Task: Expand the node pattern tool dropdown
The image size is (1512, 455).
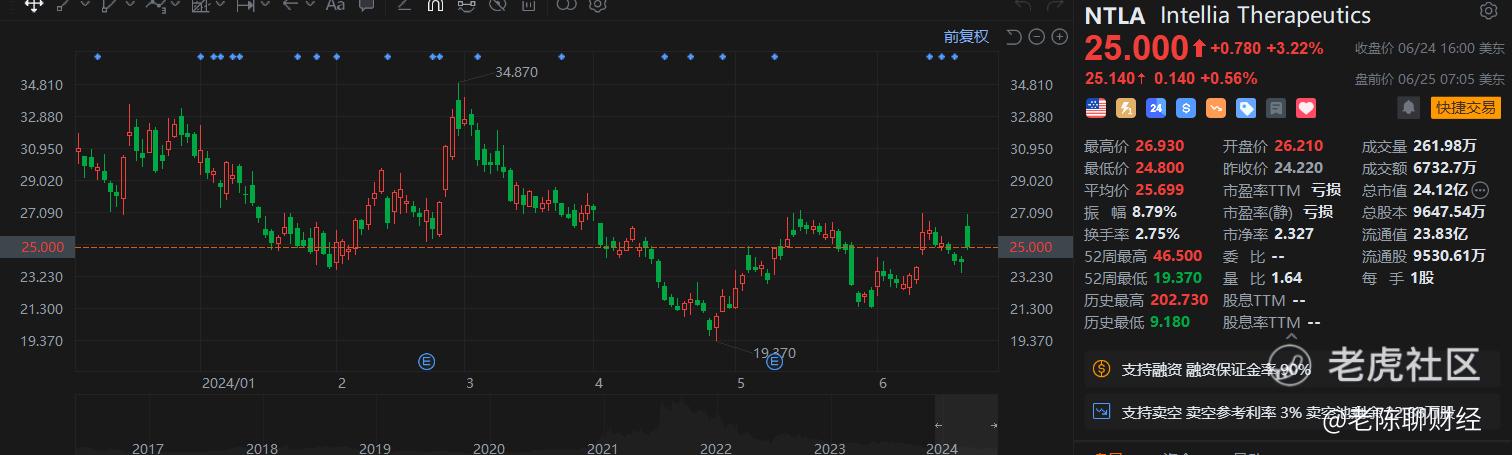Action: [175, 4]
